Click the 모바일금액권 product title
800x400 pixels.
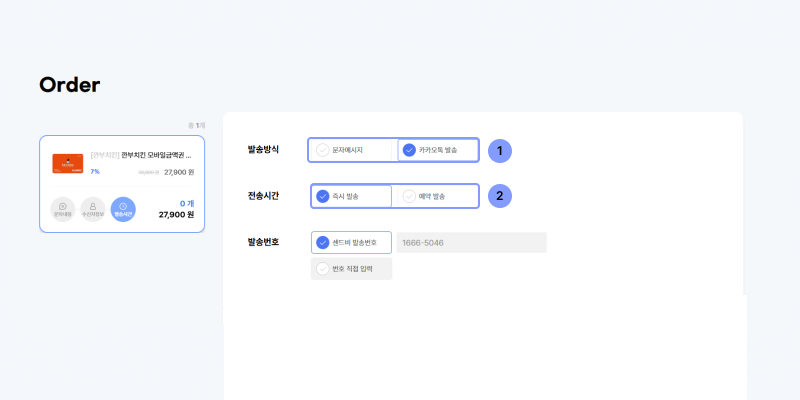[141, 155]
